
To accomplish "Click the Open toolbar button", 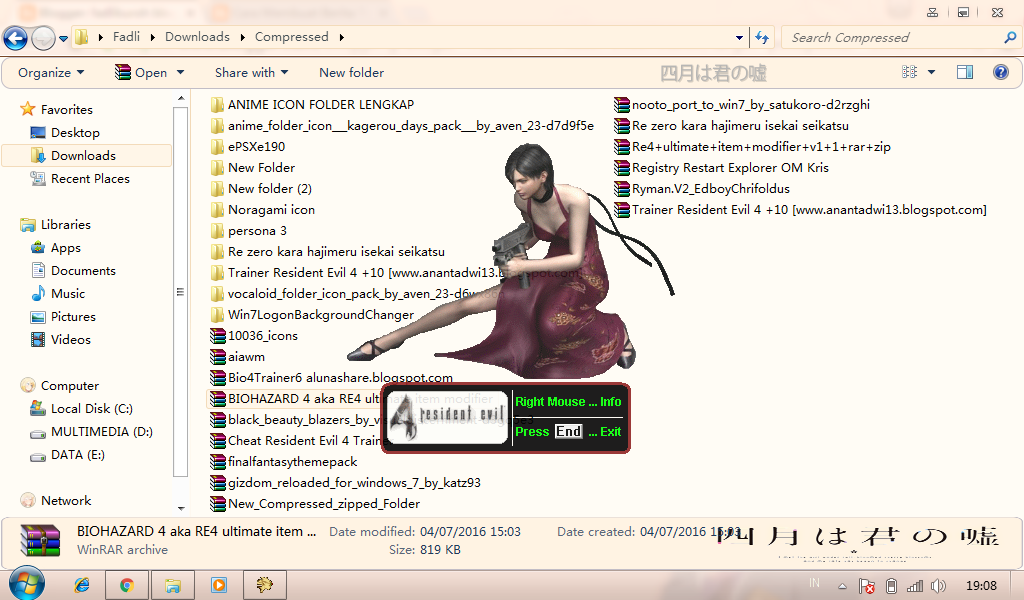I will (141, 72).
